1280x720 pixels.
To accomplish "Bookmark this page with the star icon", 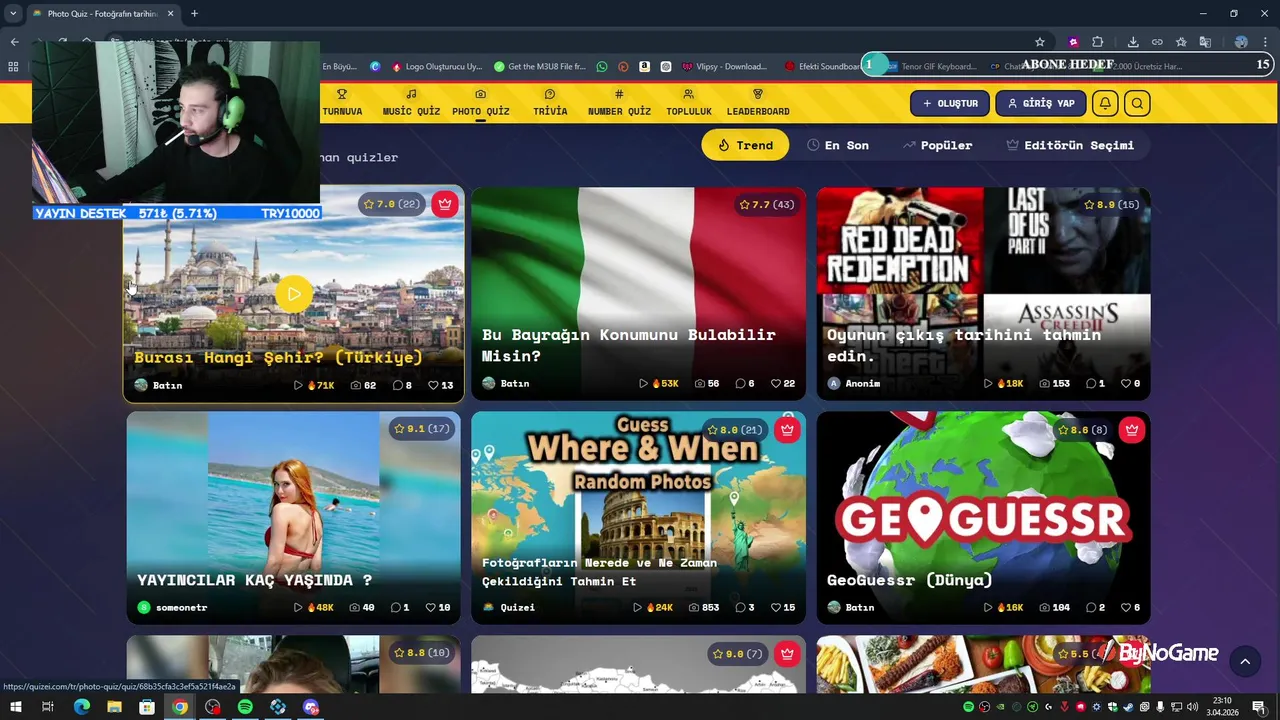I will (1040, 42).
